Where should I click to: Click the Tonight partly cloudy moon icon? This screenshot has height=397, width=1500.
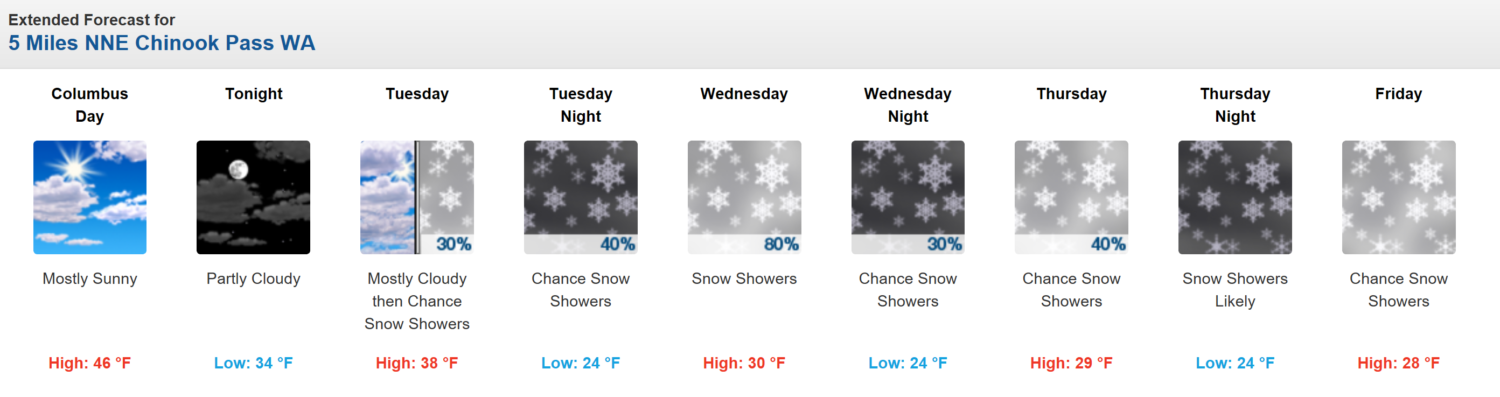pos(253,197)
